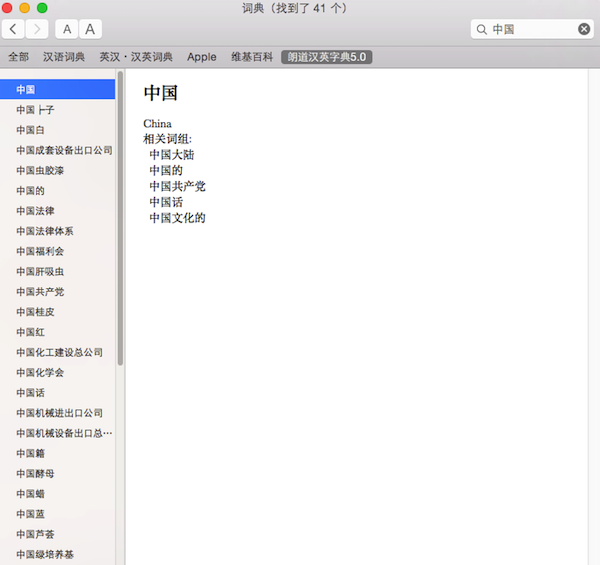
Task: Select the 中国法律 entry
Action: click(x=57, y=211)
